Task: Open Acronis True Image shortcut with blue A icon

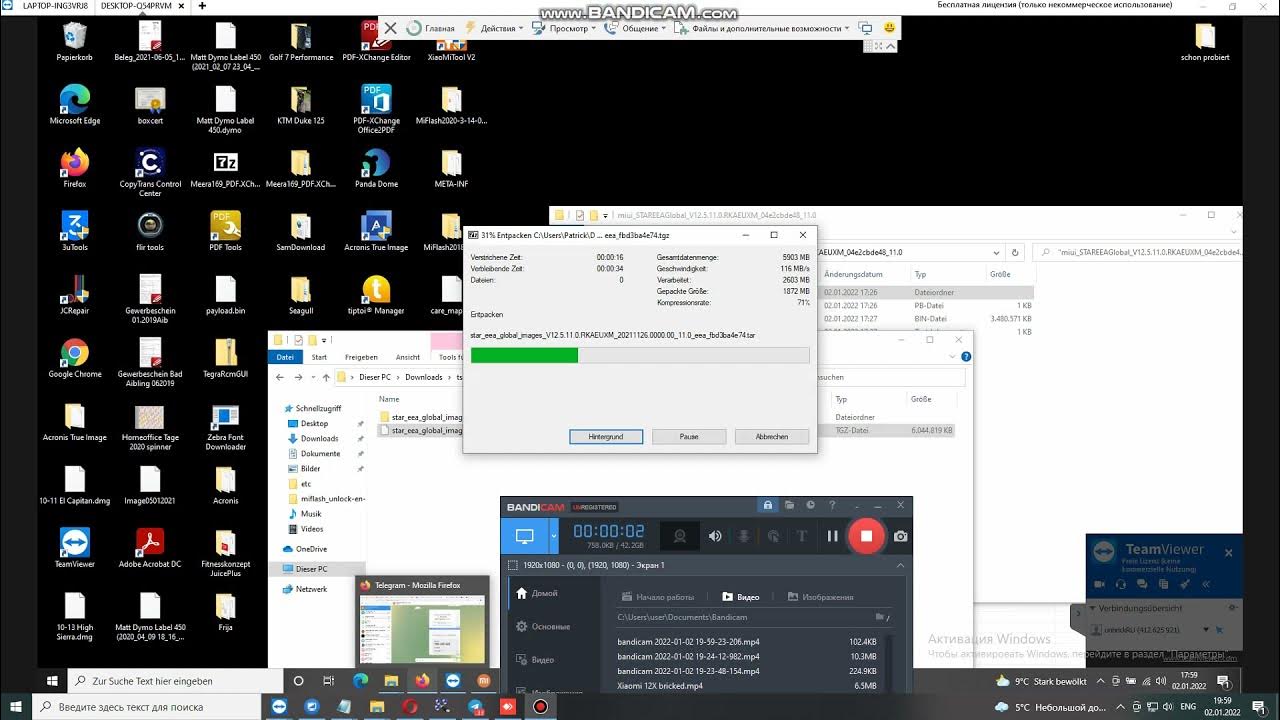Action: (376, 231)
